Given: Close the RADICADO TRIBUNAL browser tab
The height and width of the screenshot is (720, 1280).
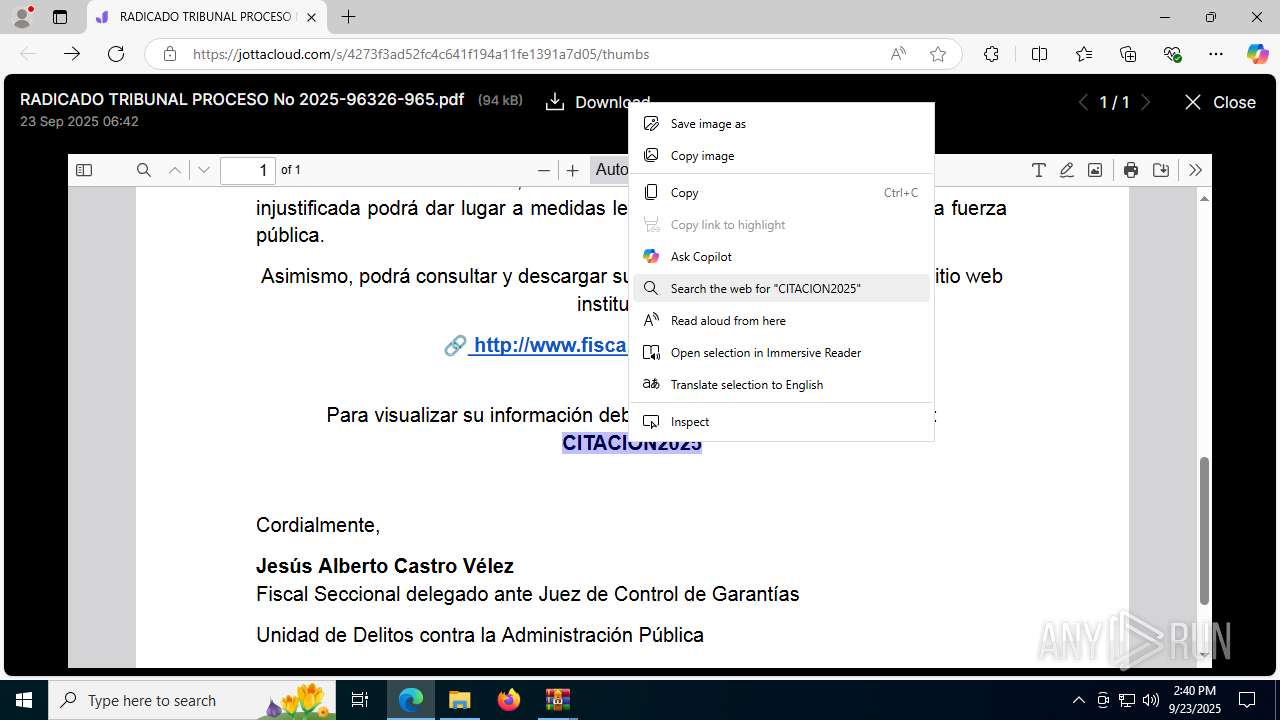Looking at the screenshot, I should pyautogui.click(x=311, y=17).
